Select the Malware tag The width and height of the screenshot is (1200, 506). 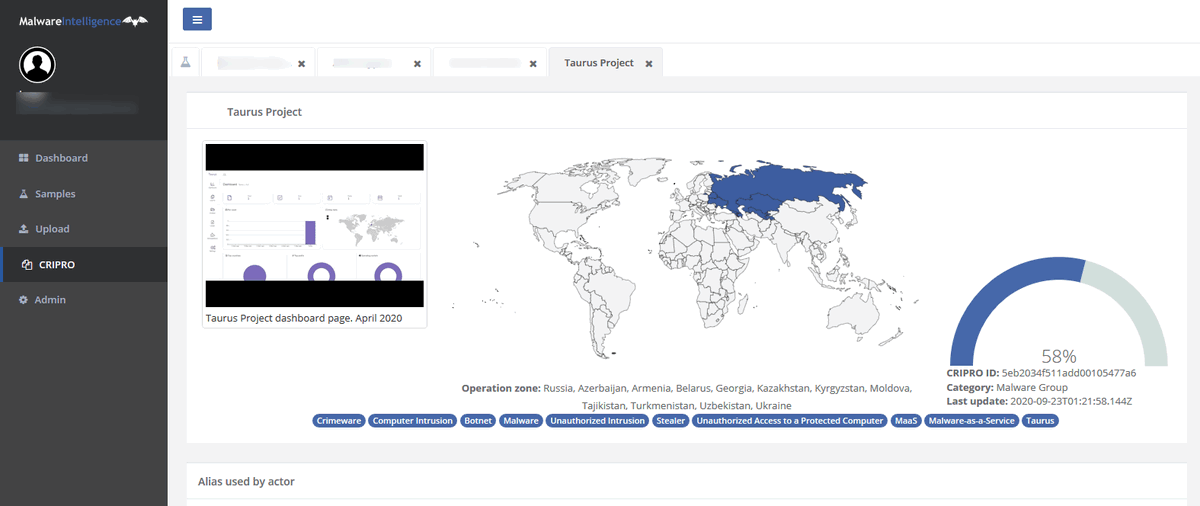click(x=521, y=421)
